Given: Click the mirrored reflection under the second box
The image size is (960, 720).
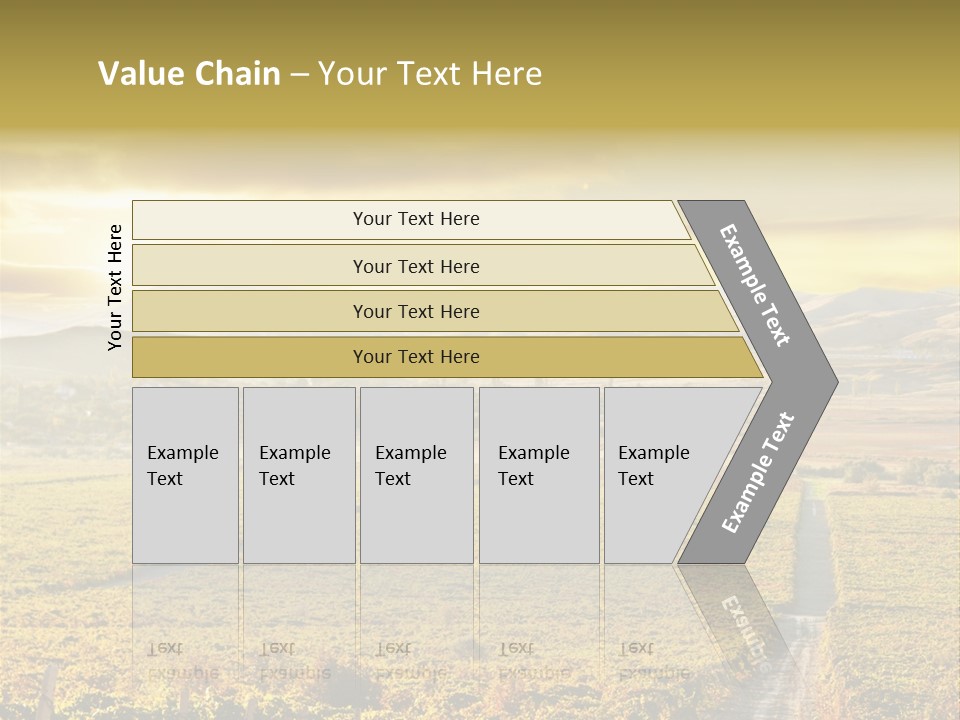Looking at the screenshot, I should pyautogui.click(x=295, y=660).
